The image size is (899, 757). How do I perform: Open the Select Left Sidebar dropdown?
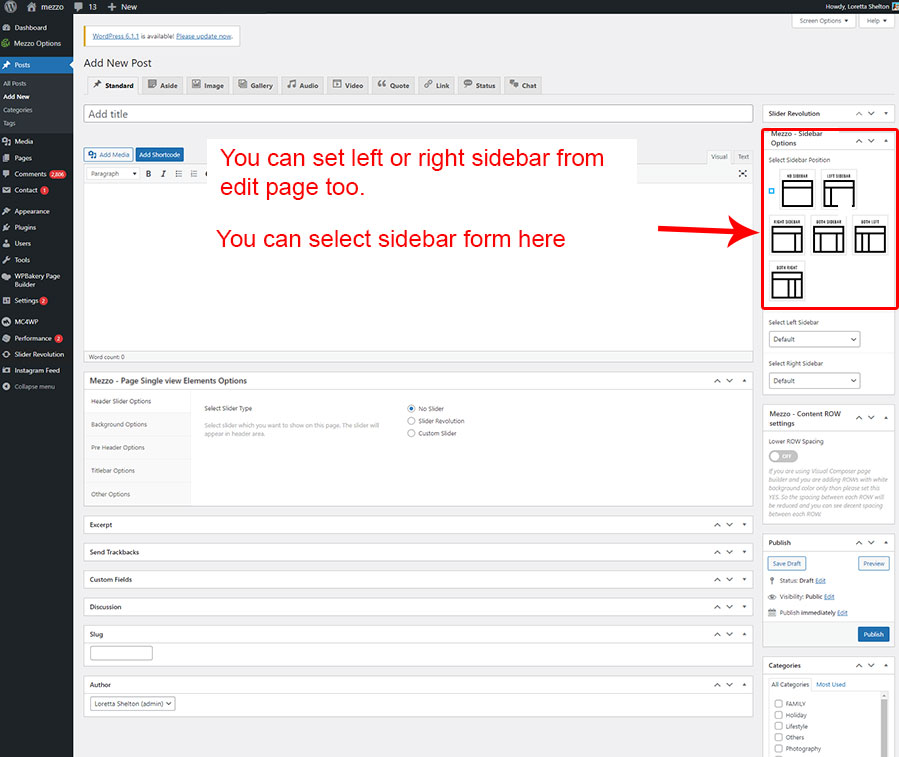point(814,340)
